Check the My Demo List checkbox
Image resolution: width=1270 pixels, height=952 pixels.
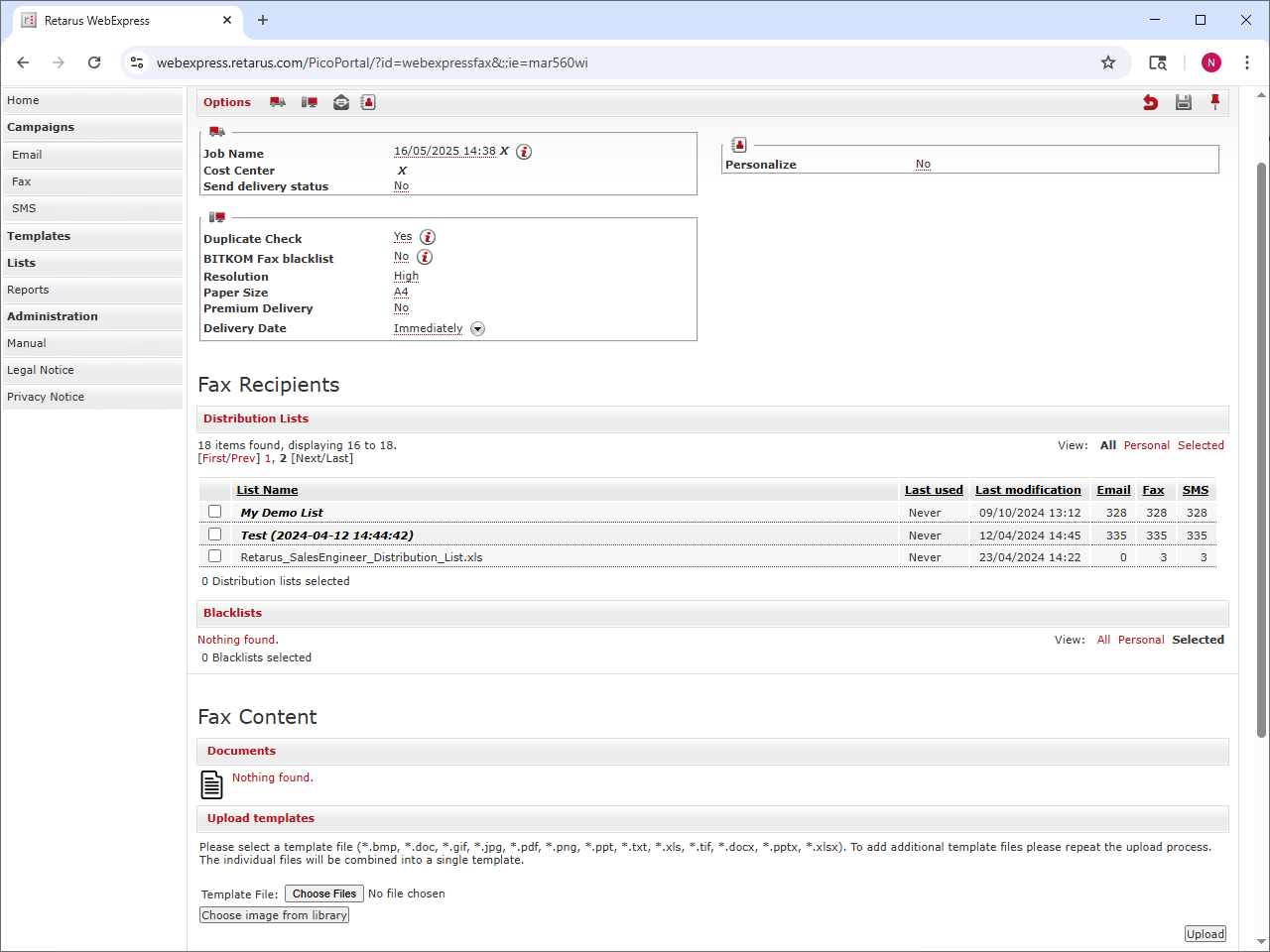[x=214, y=512]
